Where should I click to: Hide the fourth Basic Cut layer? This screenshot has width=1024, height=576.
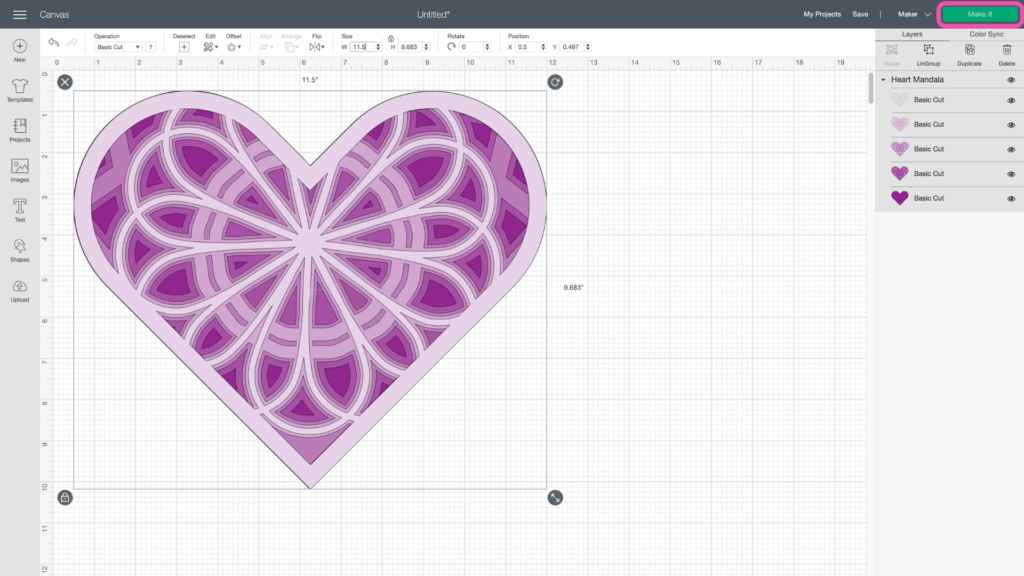(x=1011, y=174)
